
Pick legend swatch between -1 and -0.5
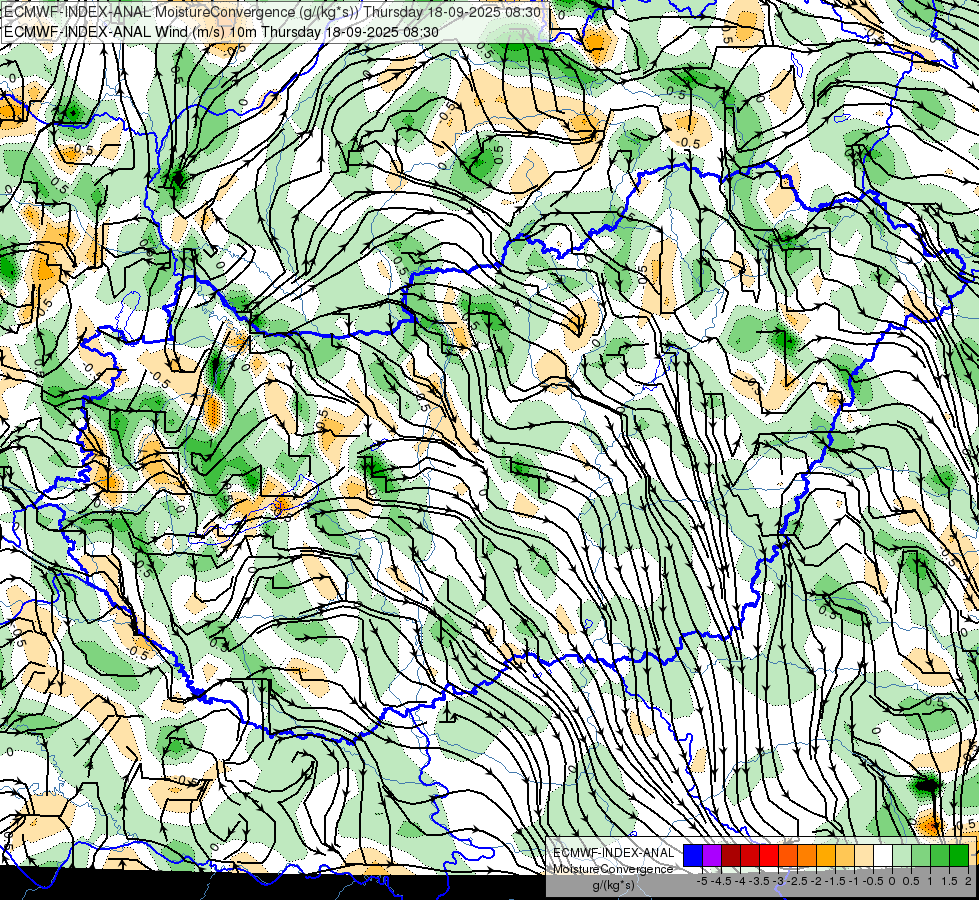(863, 856)
